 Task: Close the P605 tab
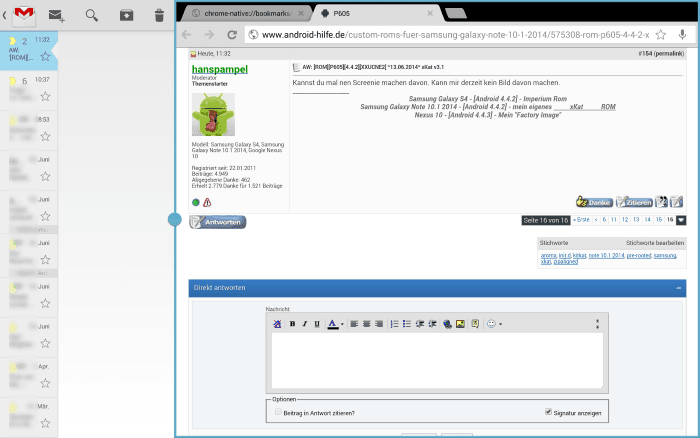click(430, 13)
